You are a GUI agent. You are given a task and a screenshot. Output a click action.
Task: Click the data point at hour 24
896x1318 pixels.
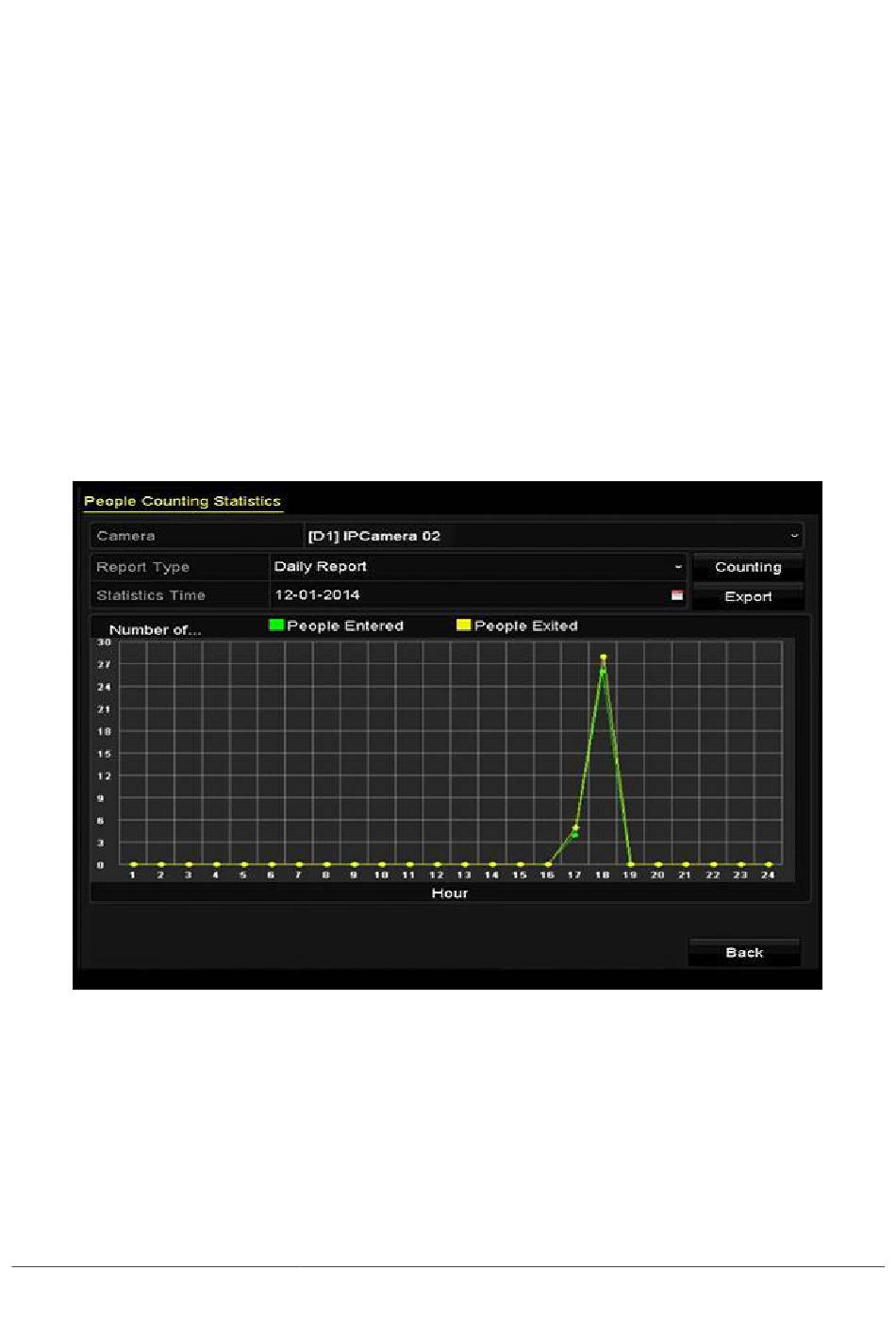[x=769, y=864]
